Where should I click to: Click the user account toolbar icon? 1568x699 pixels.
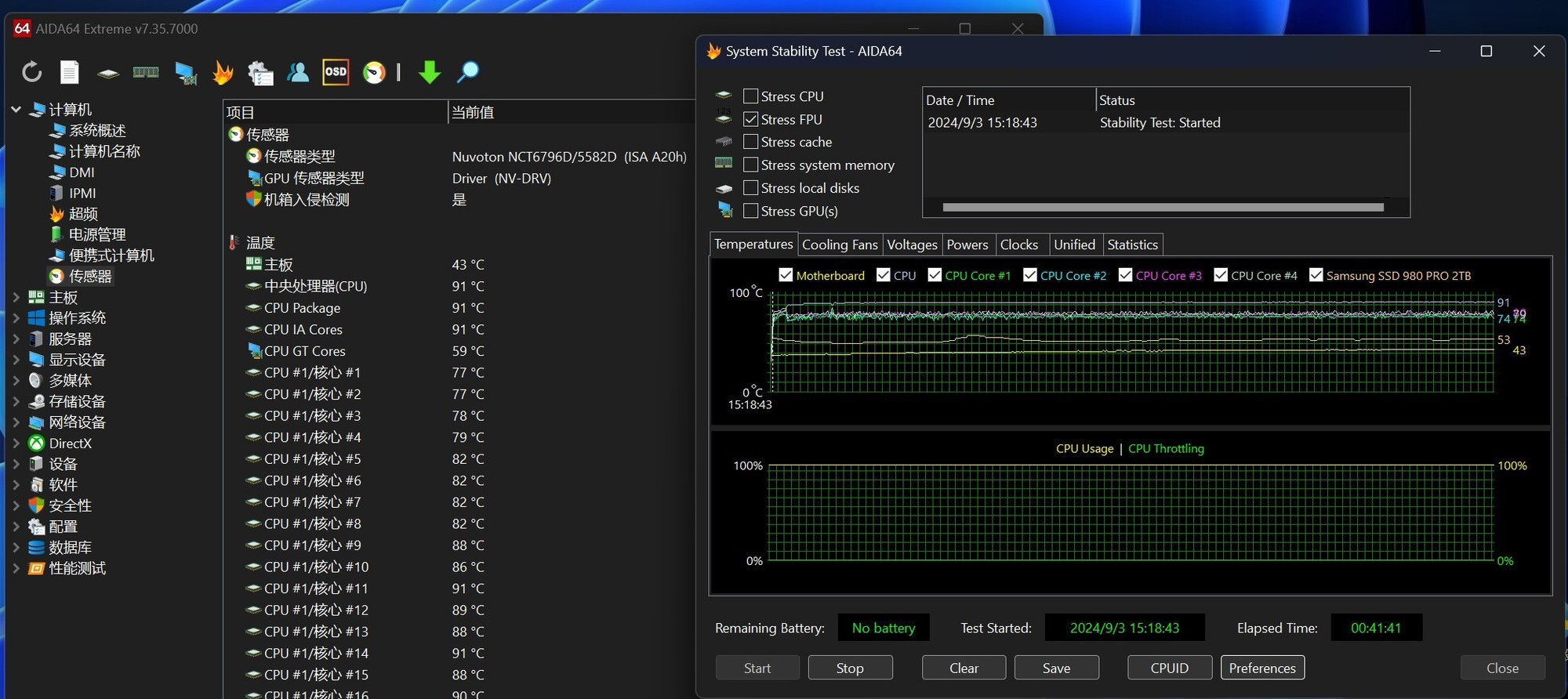[x=298, y=72]
